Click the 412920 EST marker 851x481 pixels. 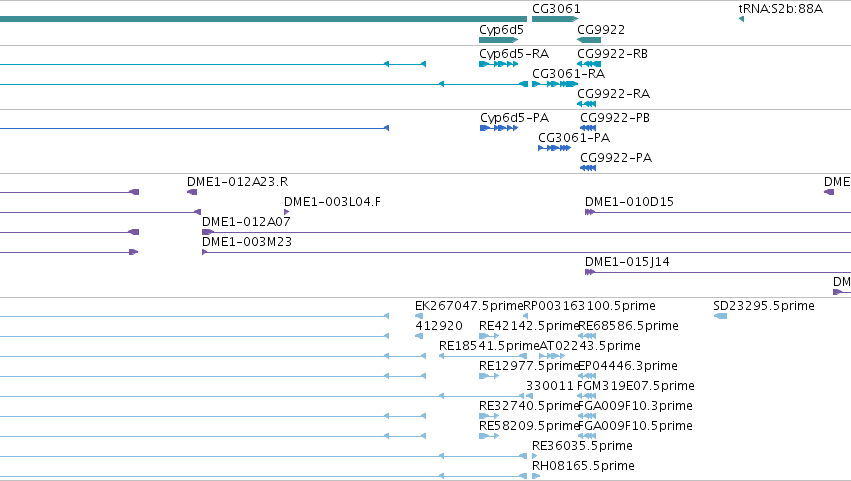coord(418,336)
